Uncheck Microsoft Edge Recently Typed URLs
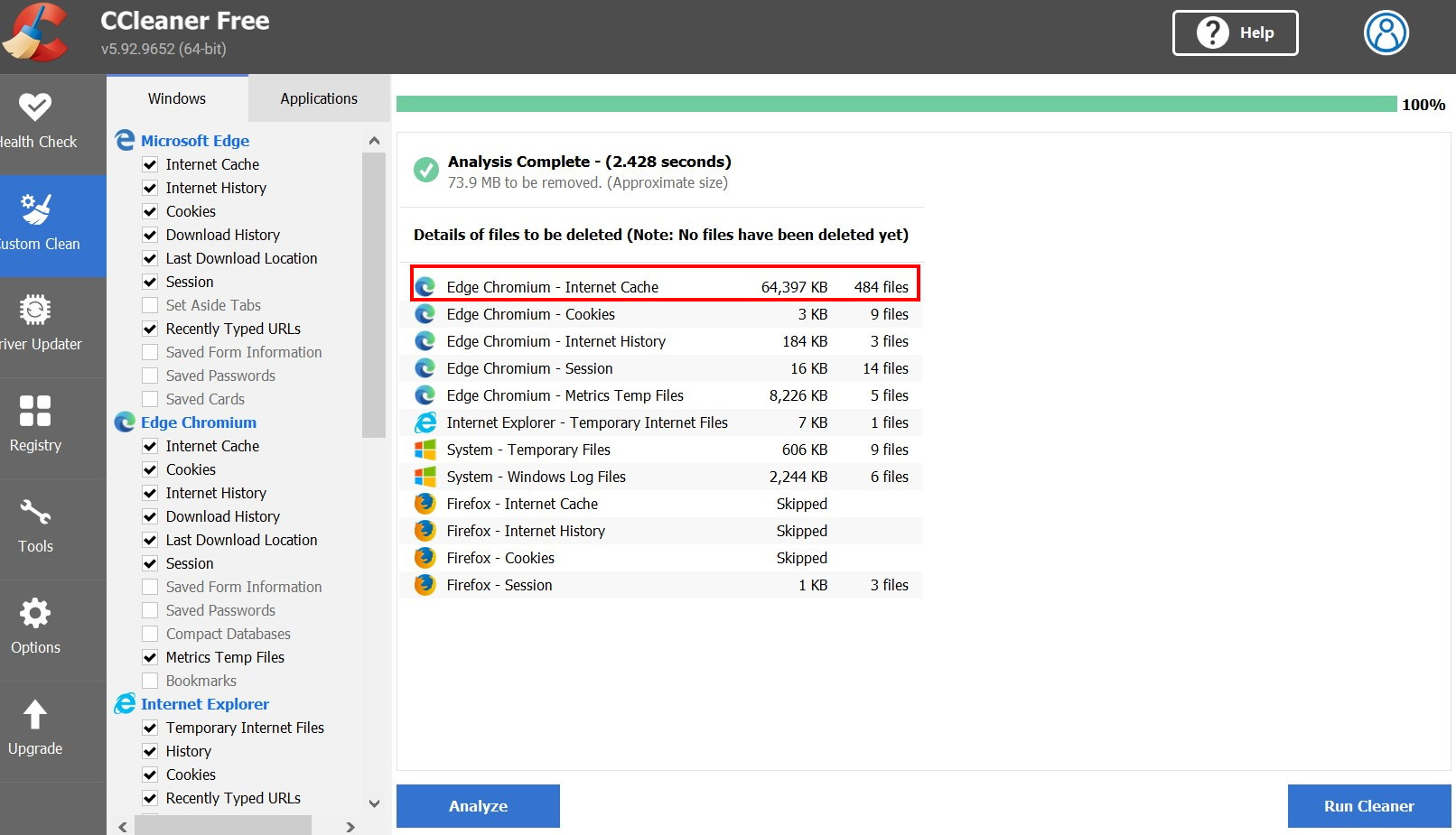Screen dimensions: 1456x835 click(150, 329)
